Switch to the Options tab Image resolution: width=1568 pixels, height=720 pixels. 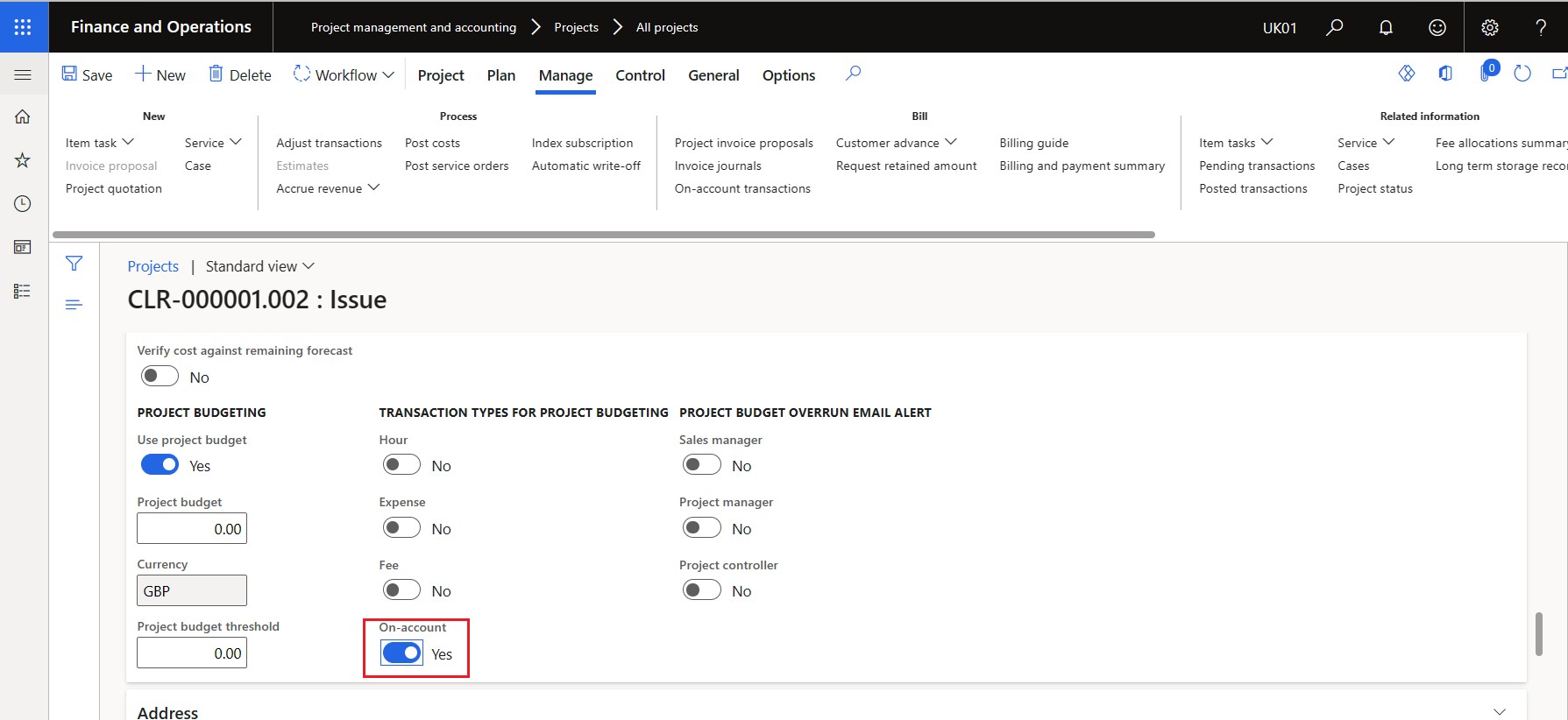click(789, 75)
